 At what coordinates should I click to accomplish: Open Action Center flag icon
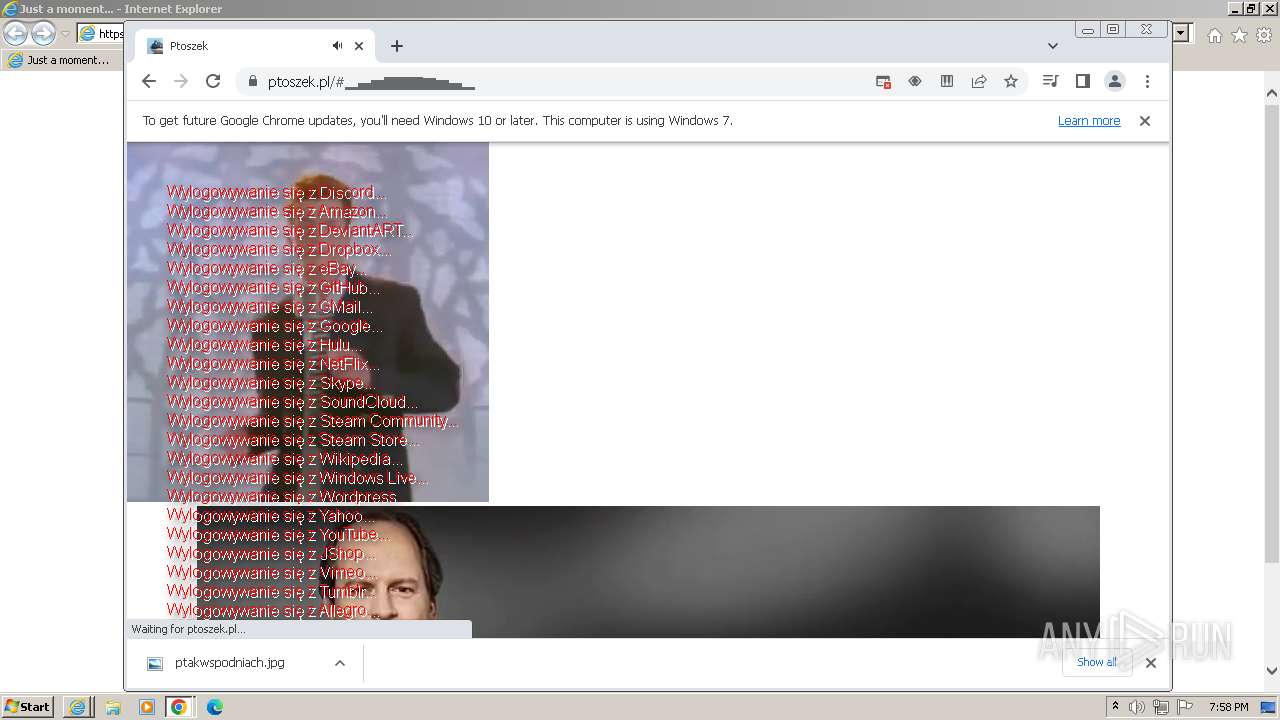(x=1185, y=707)
